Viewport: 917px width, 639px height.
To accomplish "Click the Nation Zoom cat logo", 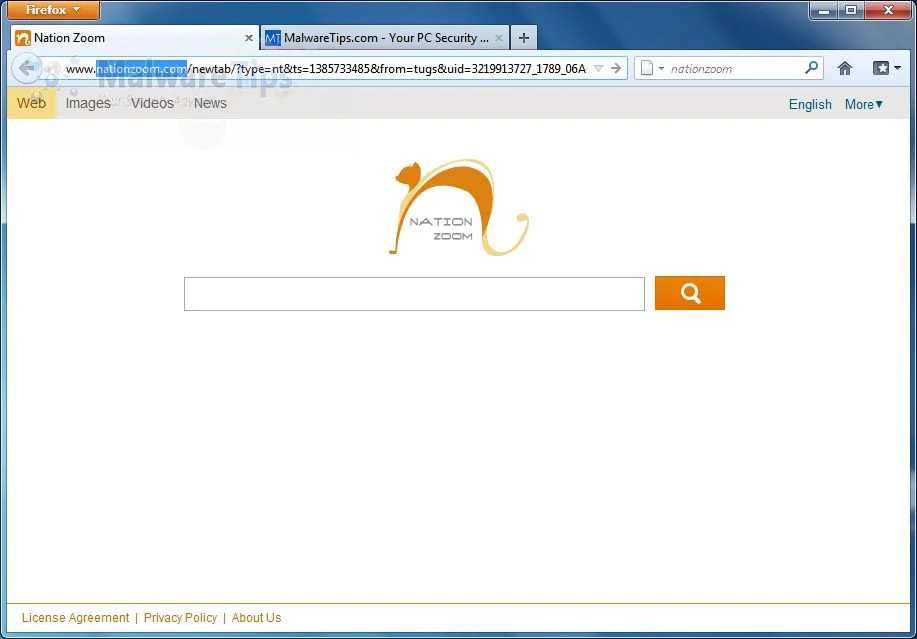I will [x=459, y=208].
